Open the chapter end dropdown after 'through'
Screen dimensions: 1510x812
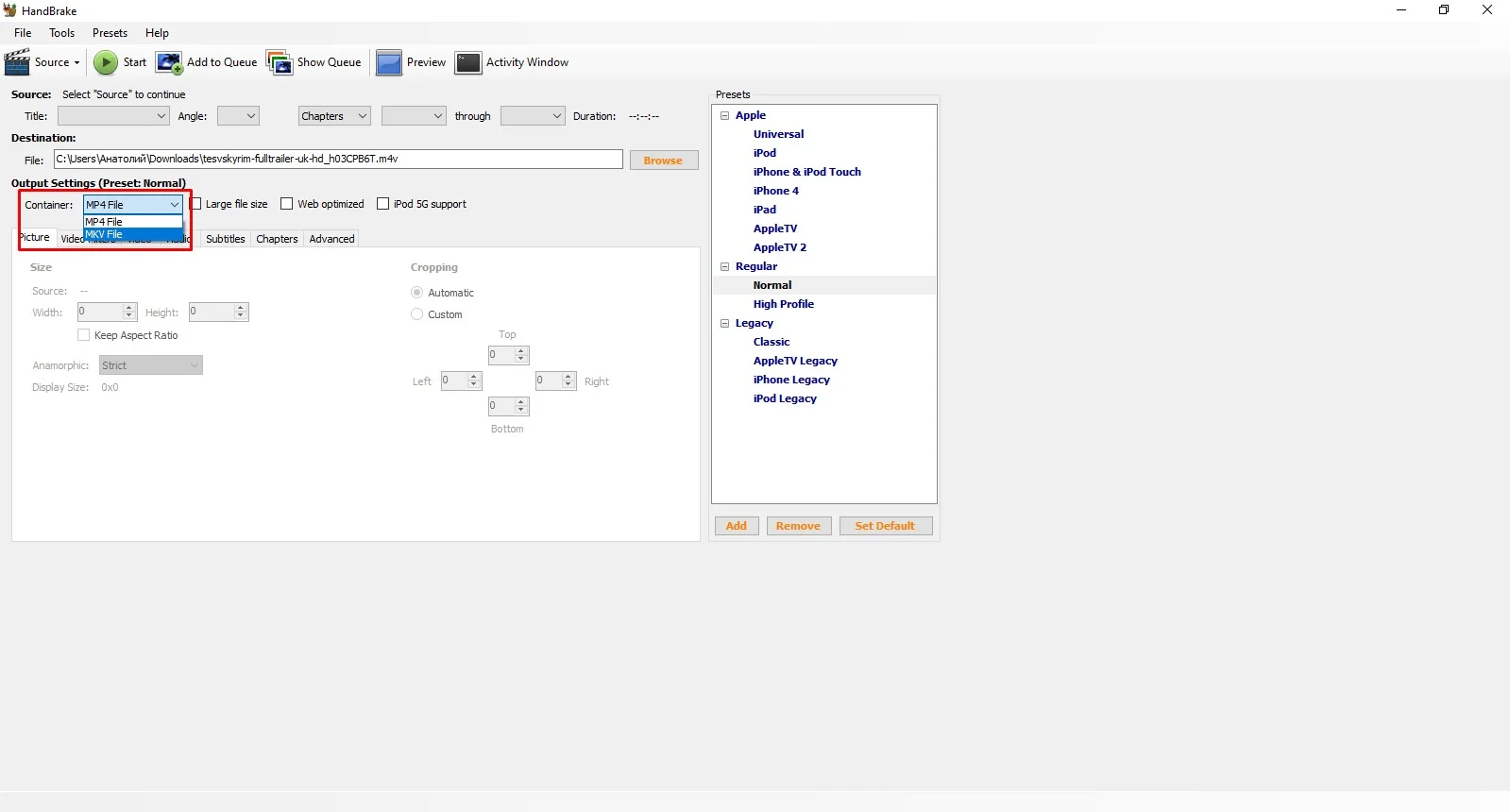[x=533, y=116]
